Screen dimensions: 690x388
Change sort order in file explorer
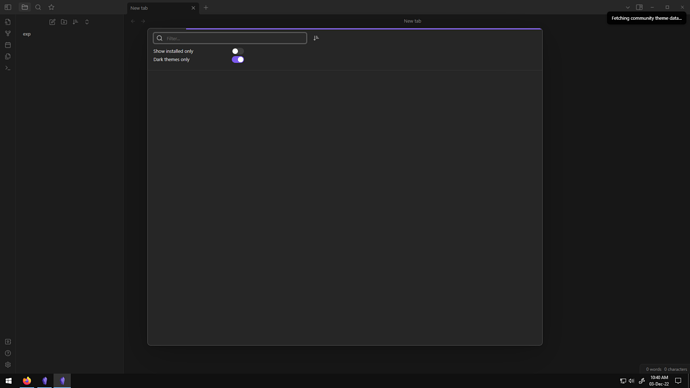pos(75,22)
